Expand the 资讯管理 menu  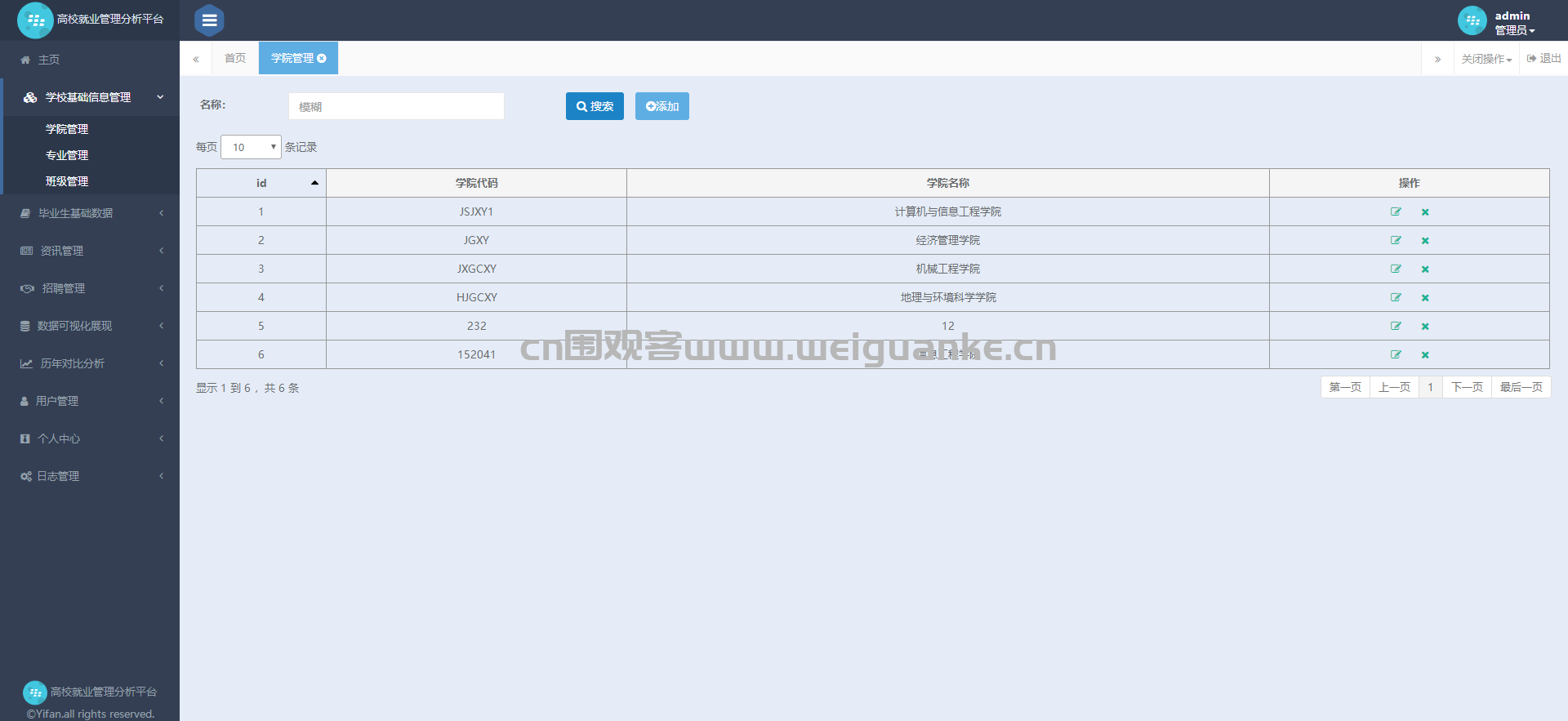tap(90, 251)
